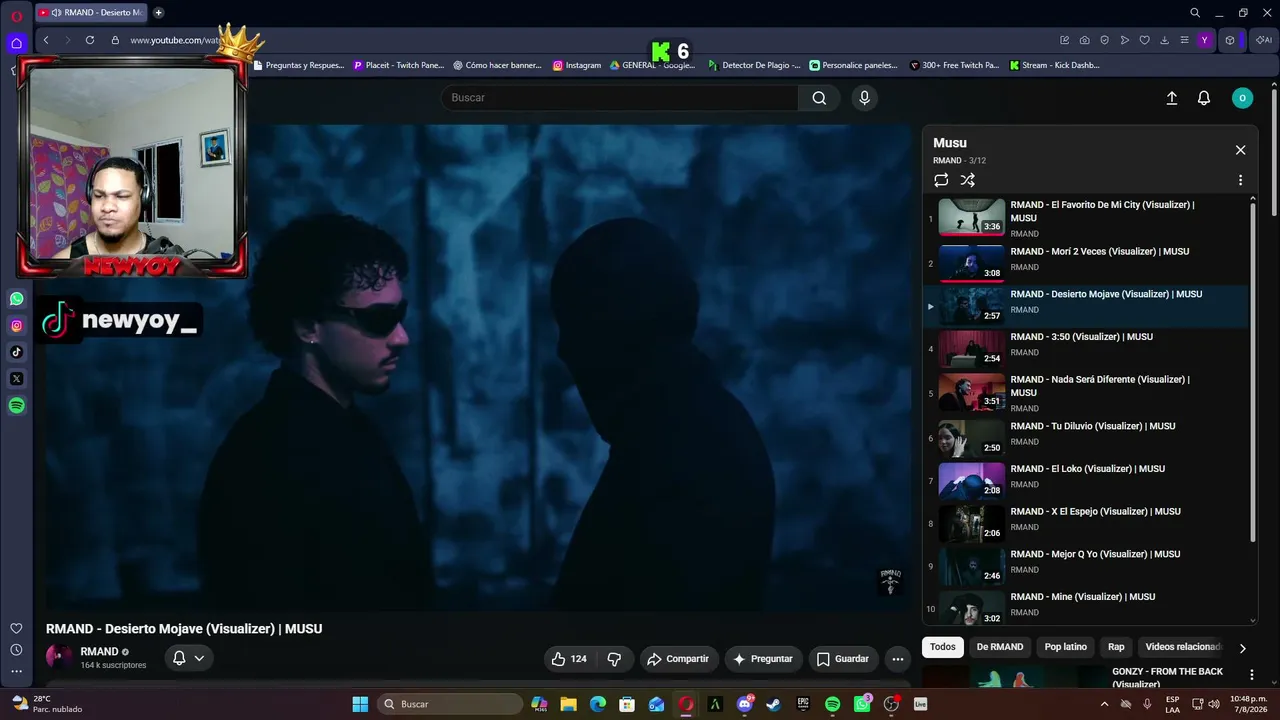Open File Explorer from taskbar
The image size is (1280, 720).
pyautogui.click(x=568, y=704)
